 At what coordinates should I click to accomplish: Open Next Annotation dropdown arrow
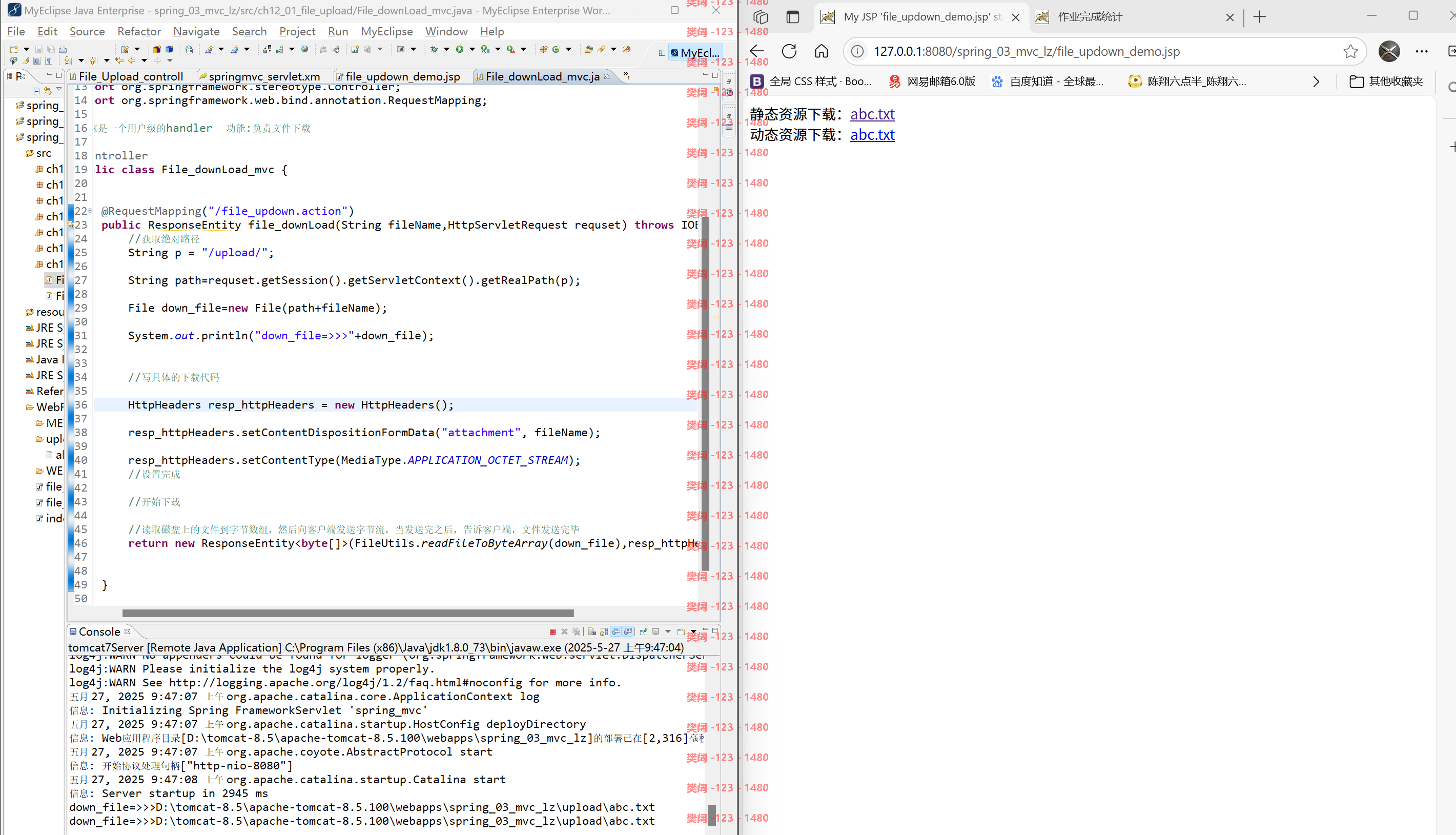pos(81,60)
